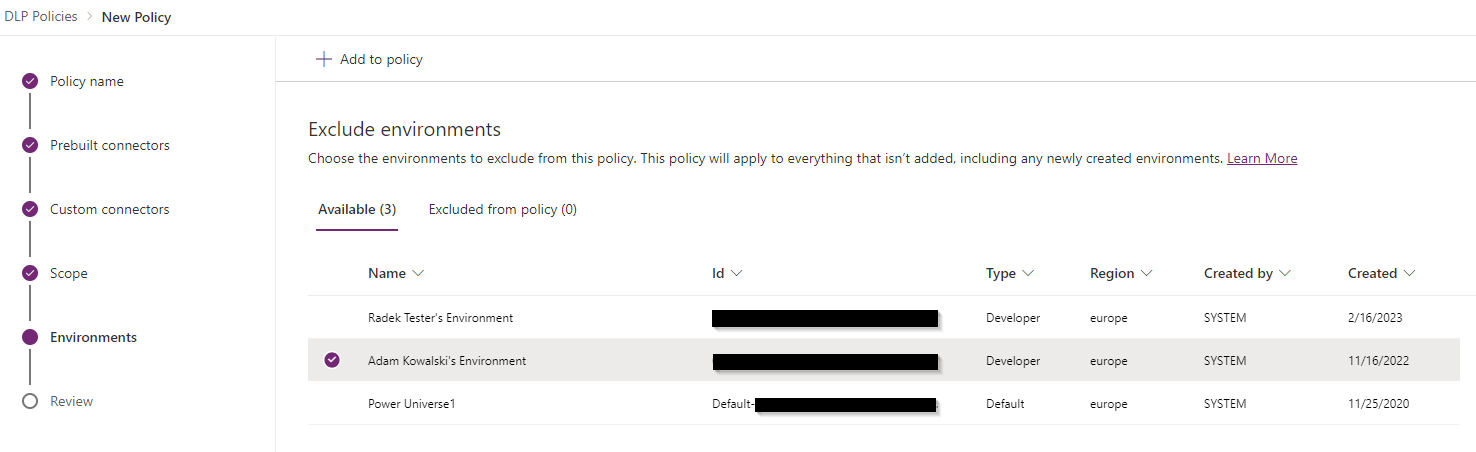Click the Custom connectors step checkmark icon

pyautogui.click(x=30, y=209)
